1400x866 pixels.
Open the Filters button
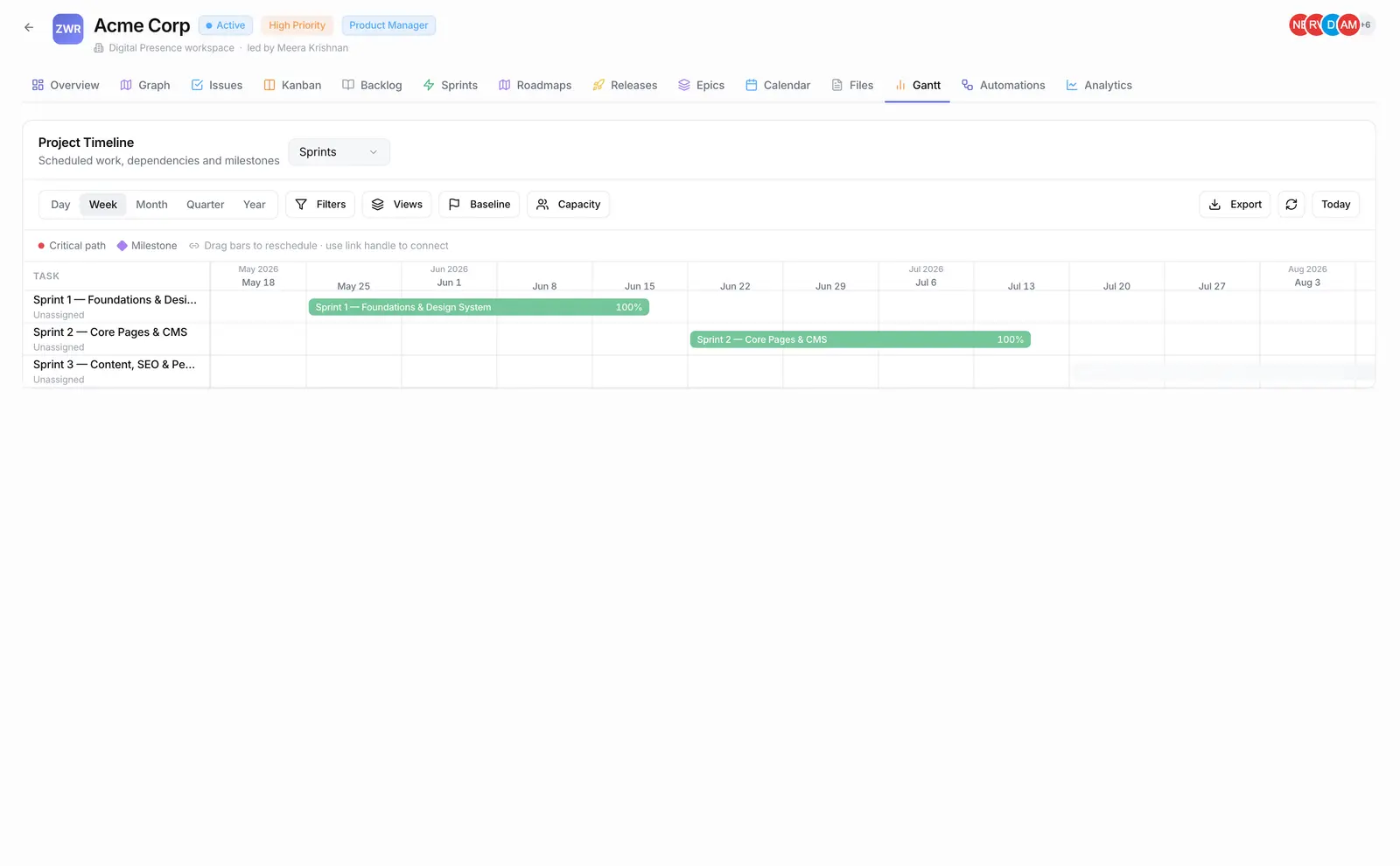click(320, 205)
